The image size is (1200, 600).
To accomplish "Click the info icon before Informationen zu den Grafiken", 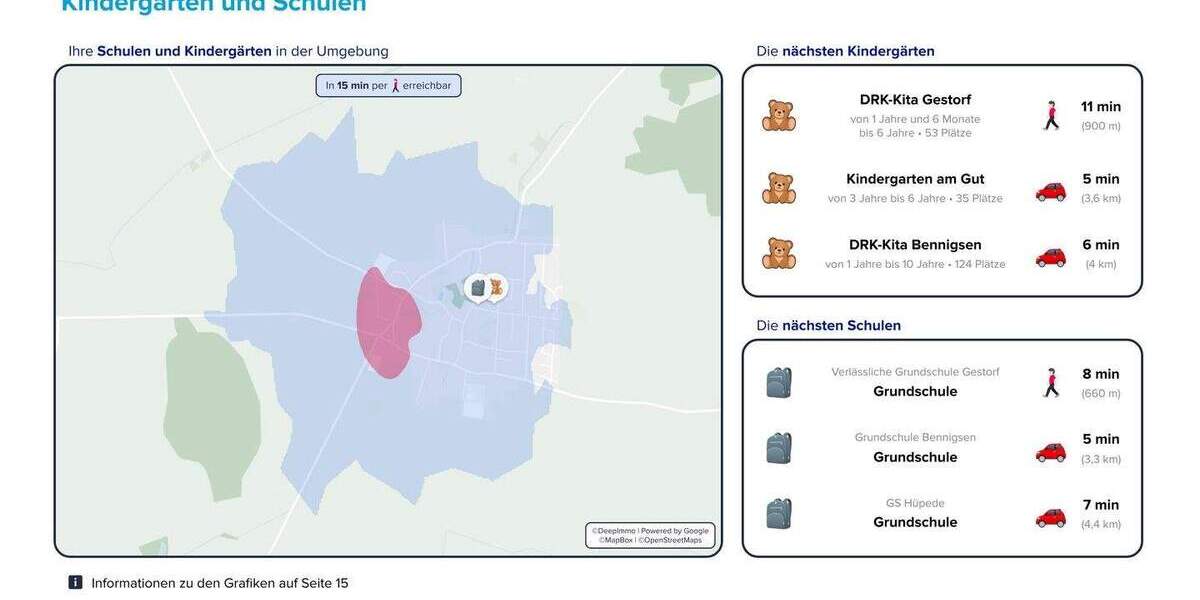I will point(75,582).
